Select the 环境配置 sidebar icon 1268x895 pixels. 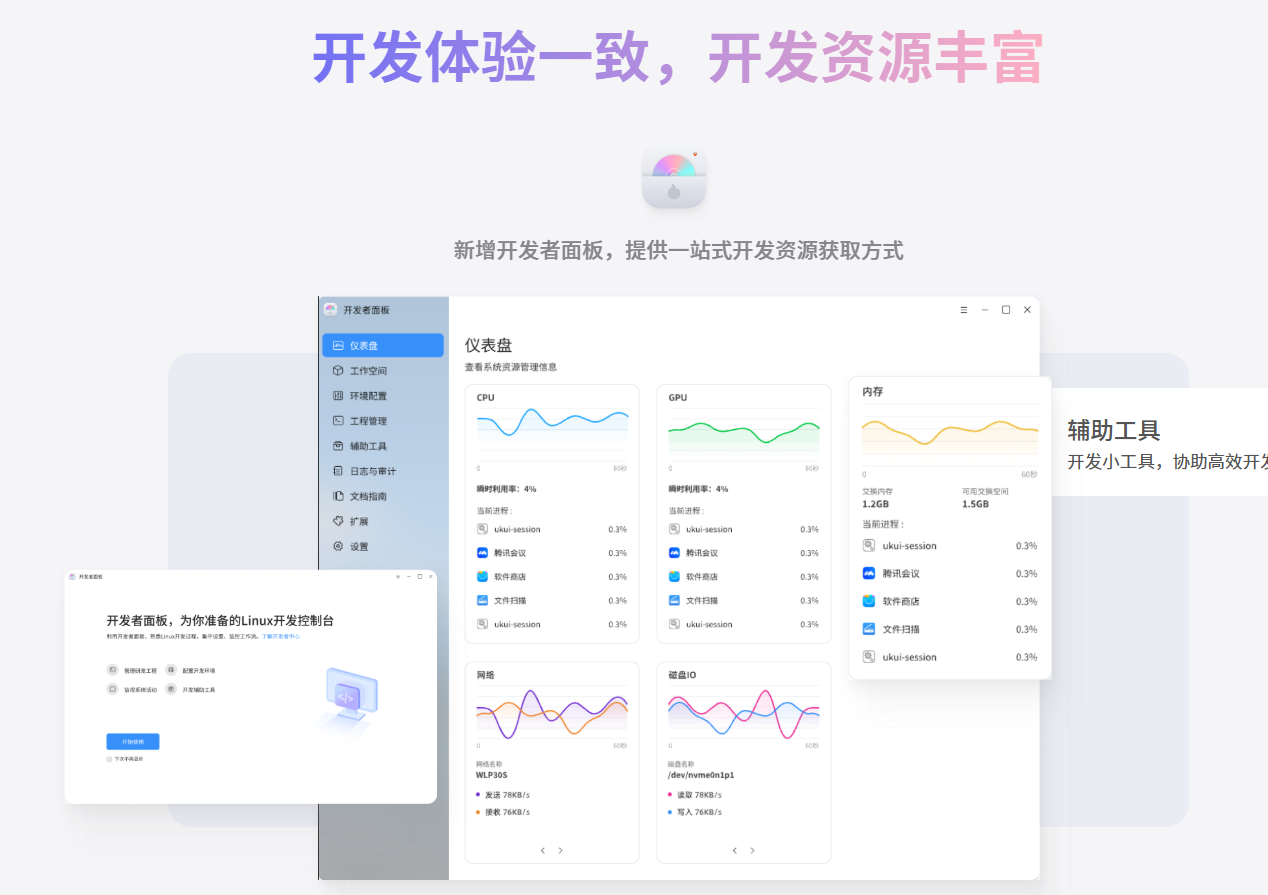pos(339,395)
